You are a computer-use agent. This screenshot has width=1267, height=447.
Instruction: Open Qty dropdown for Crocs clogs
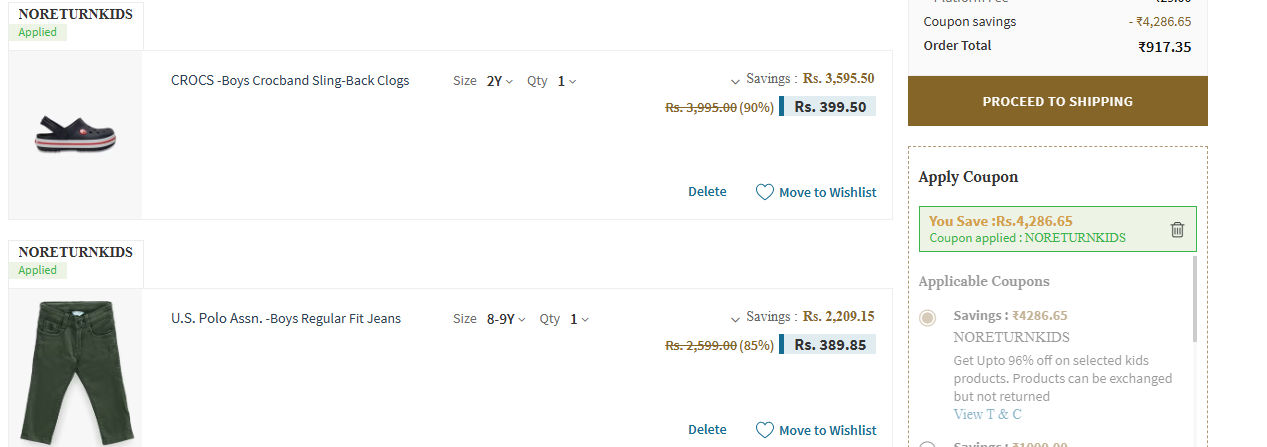tap(567, 81)
